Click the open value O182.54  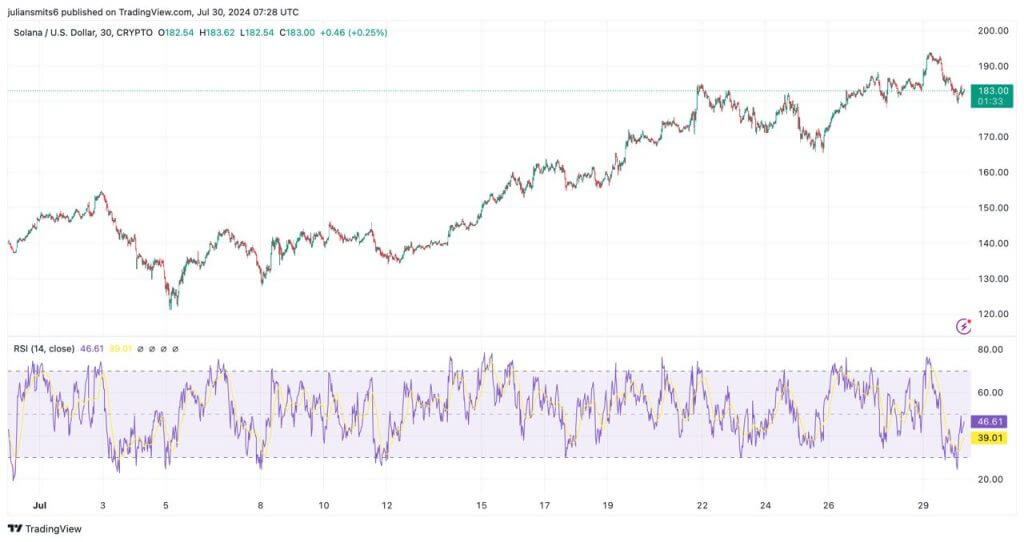[x=176, y=32]
